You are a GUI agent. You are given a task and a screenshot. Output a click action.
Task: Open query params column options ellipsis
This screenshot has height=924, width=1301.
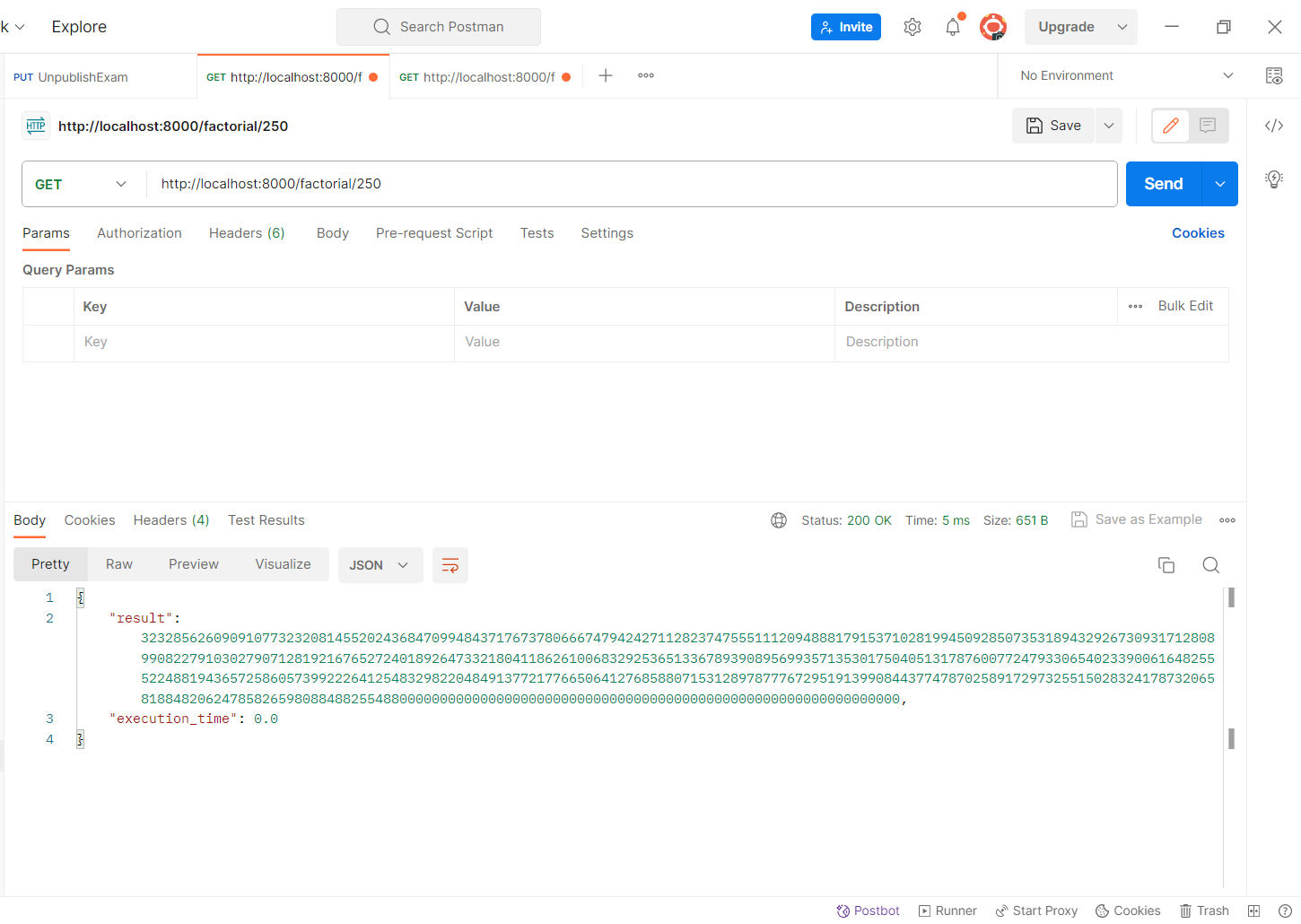1135,307
